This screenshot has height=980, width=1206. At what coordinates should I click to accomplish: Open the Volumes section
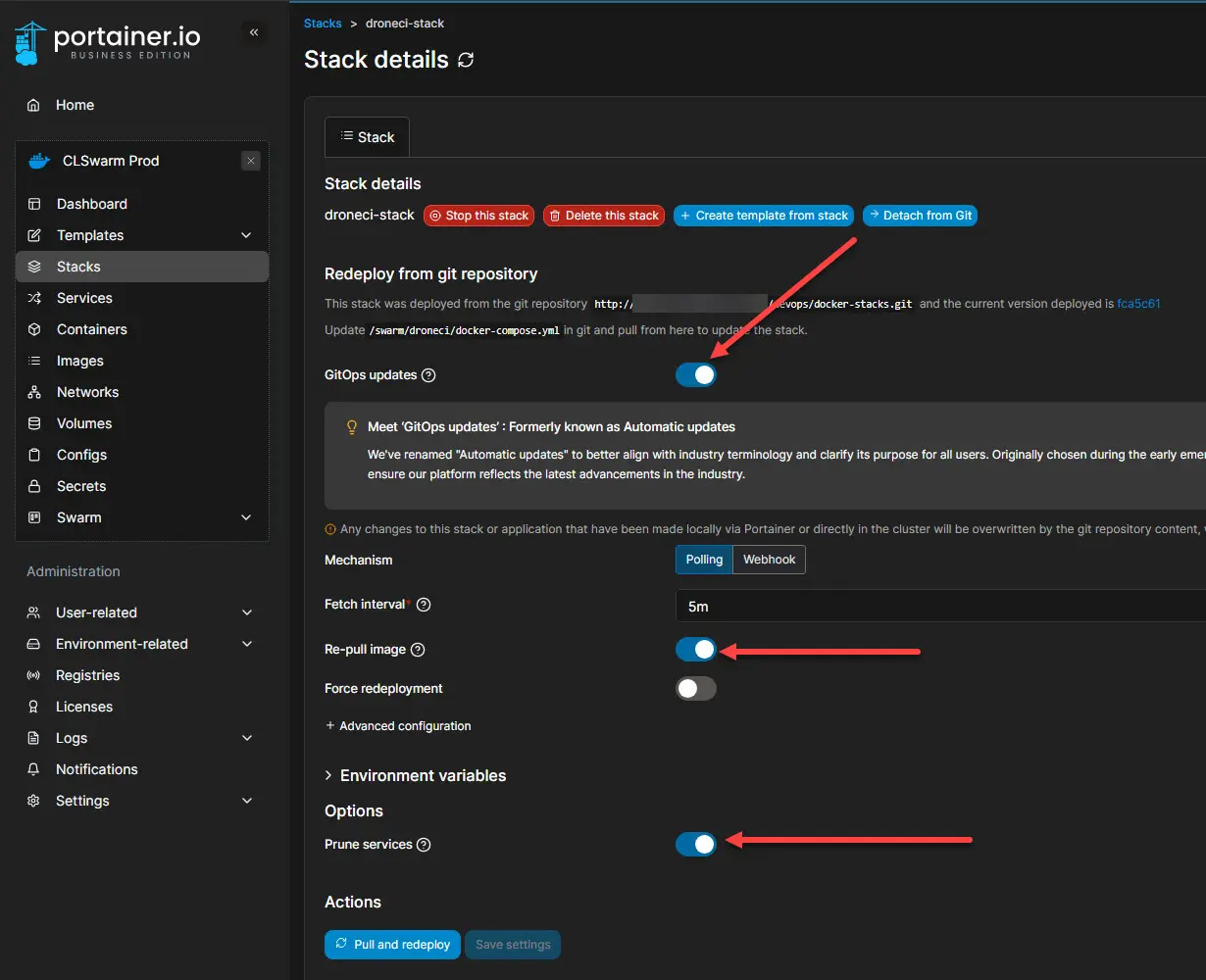click(85, 422)
